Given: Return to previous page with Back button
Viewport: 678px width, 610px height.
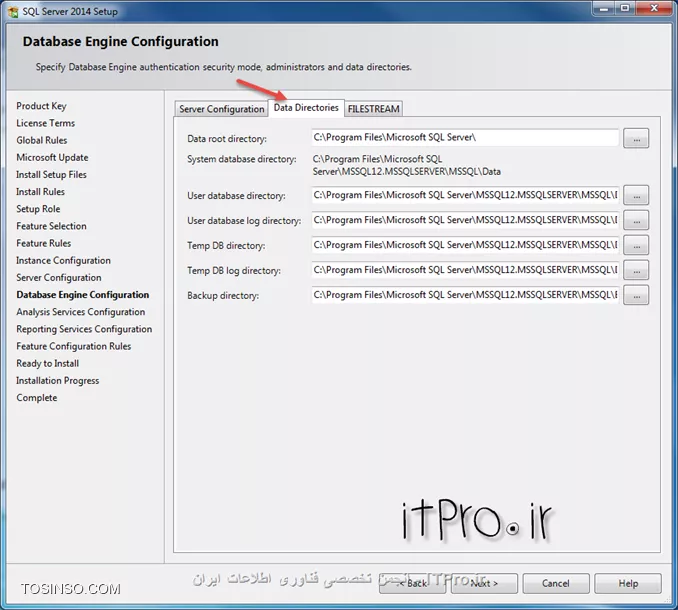Looking at the screenshot, I should [412, 584].
